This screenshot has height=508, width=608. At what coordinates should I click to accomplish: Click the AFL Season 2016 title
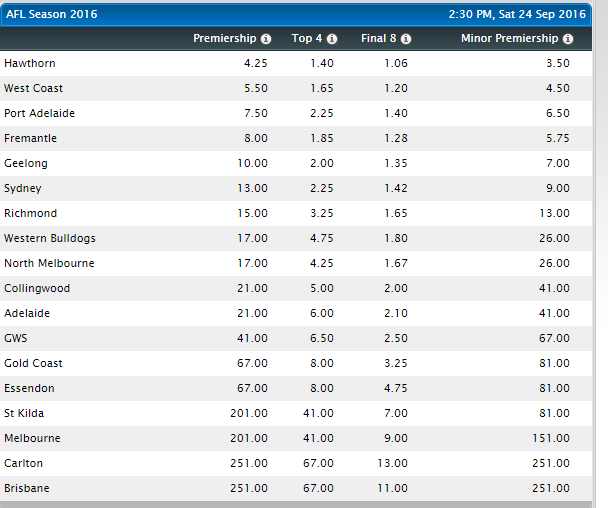click(x=48, y=13)
